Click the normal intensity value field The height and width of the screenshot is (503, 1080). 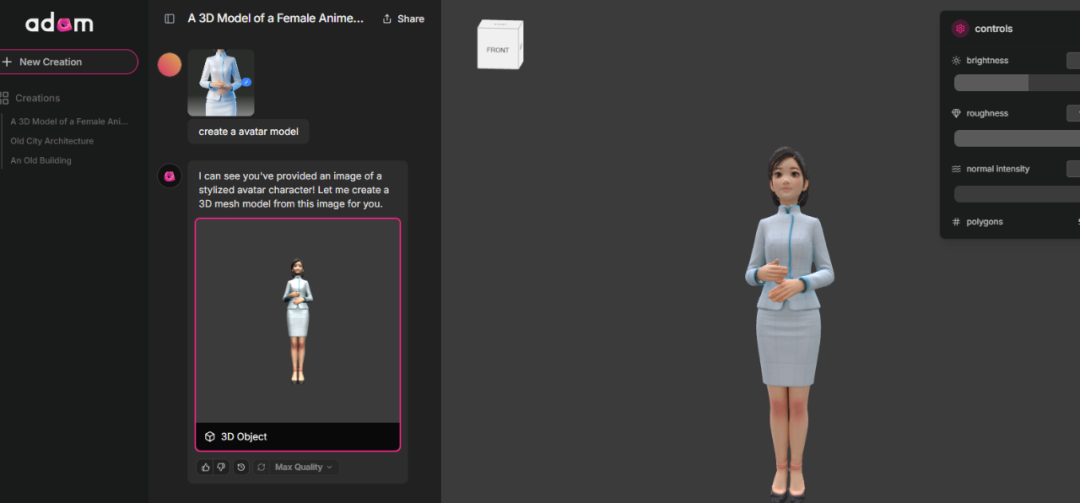pyautogui.click(x=1073, y=169)
